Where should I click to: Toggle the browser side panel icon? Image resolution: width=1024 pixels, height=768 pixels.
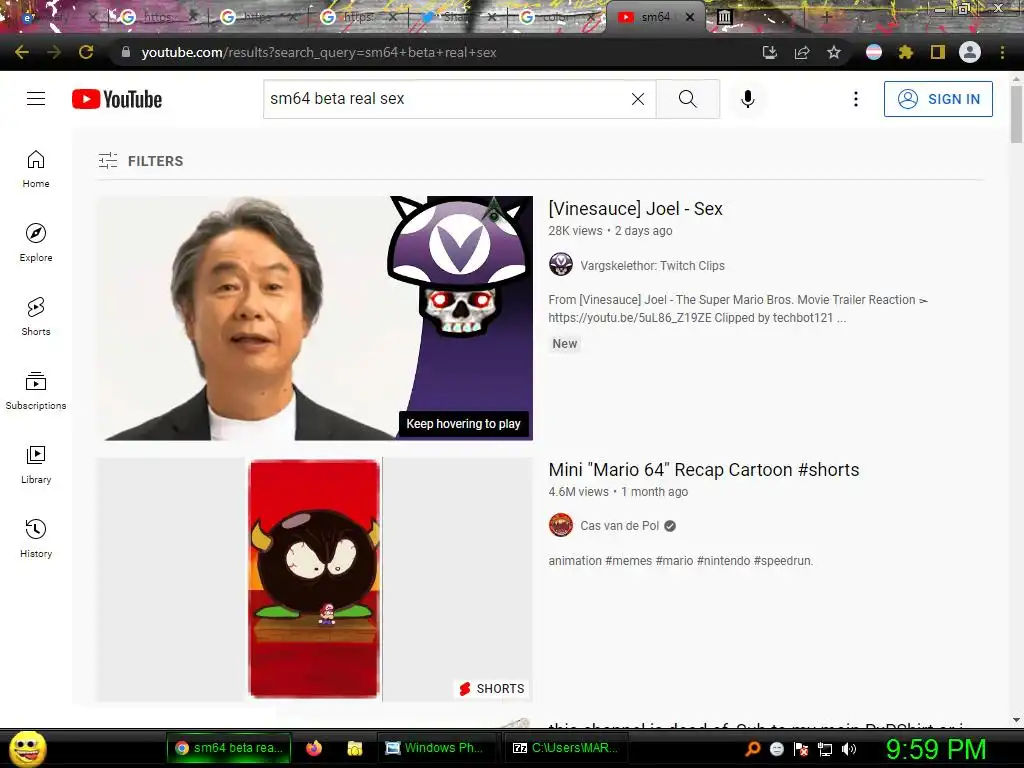[x=938, y=52]
